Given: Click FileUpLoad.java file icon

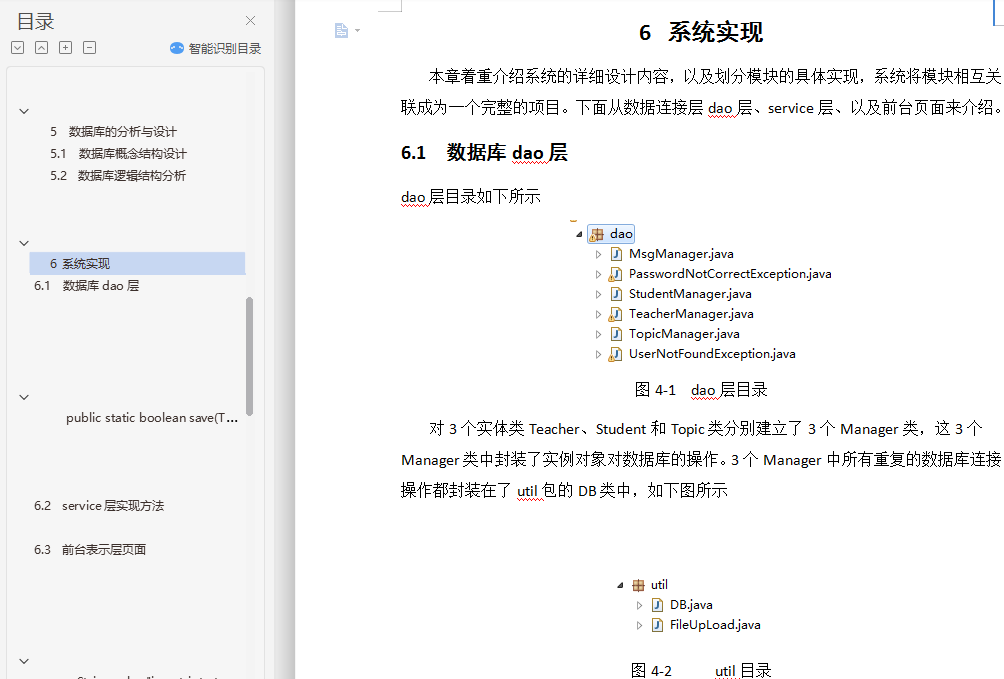Looking at the screenshot, I should (657, 625).
